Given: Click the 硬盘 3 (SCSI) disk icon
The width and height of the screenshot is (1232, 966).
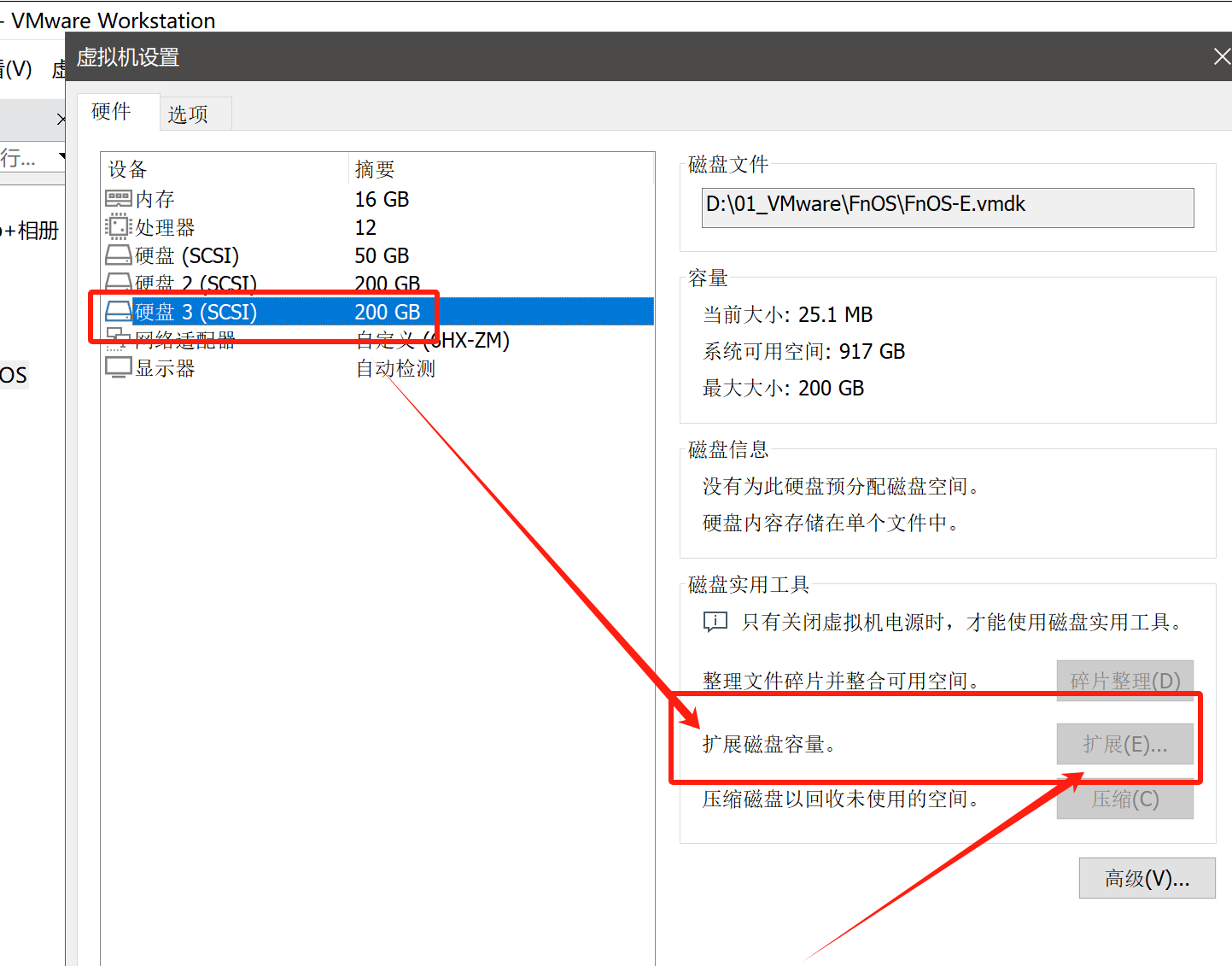Looking at the screenshot, I should [118, 312].
